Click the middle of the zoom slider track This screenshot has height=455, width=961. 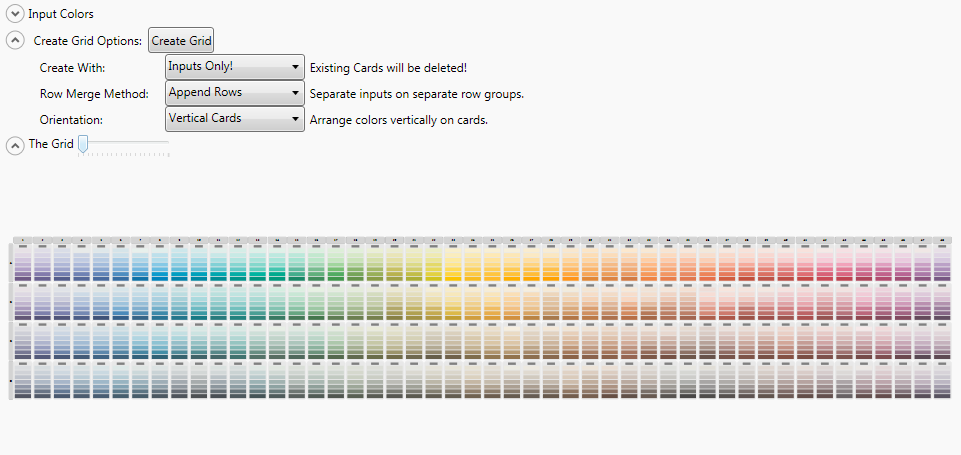124,143
